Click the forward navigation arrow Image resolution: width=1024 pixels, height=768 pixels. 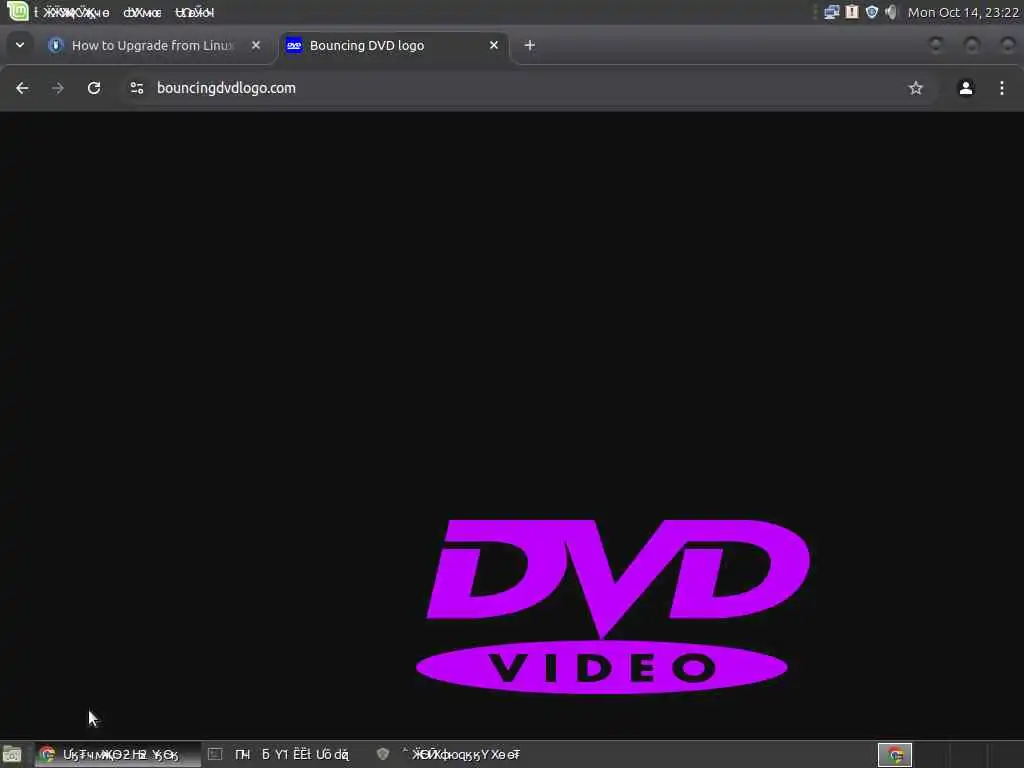(57, 88)
